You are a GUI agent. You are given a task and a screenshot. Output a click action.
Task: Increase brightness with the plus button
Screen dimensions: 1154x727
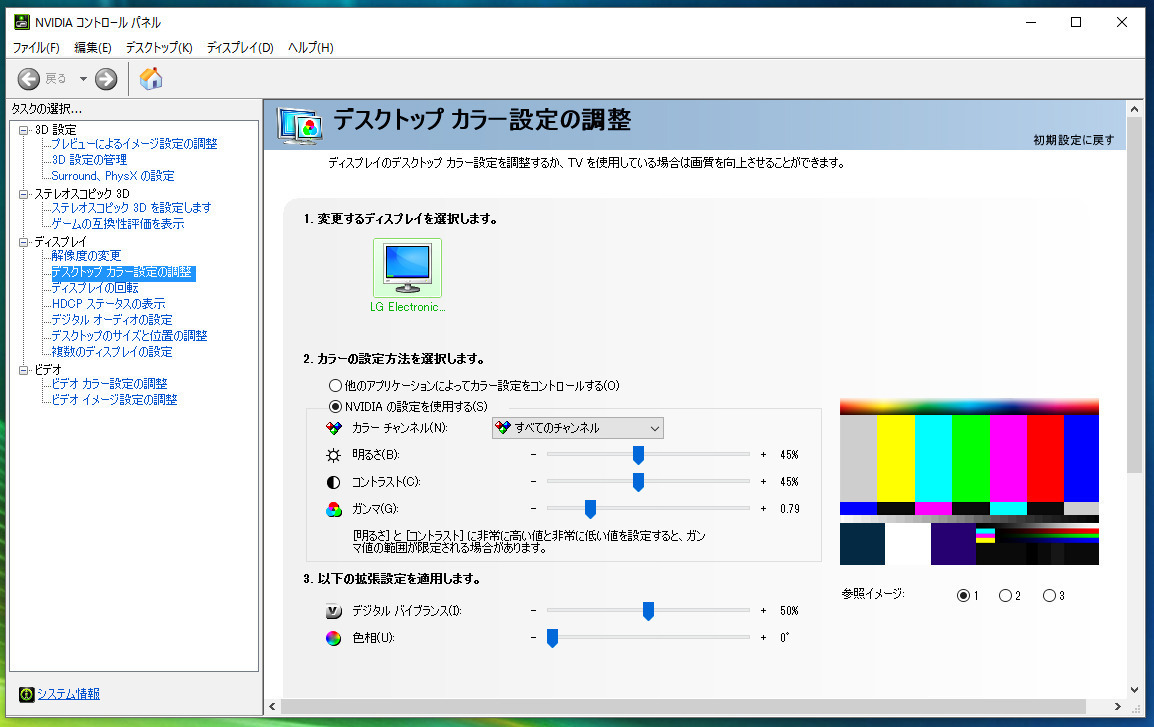point(763,455)
